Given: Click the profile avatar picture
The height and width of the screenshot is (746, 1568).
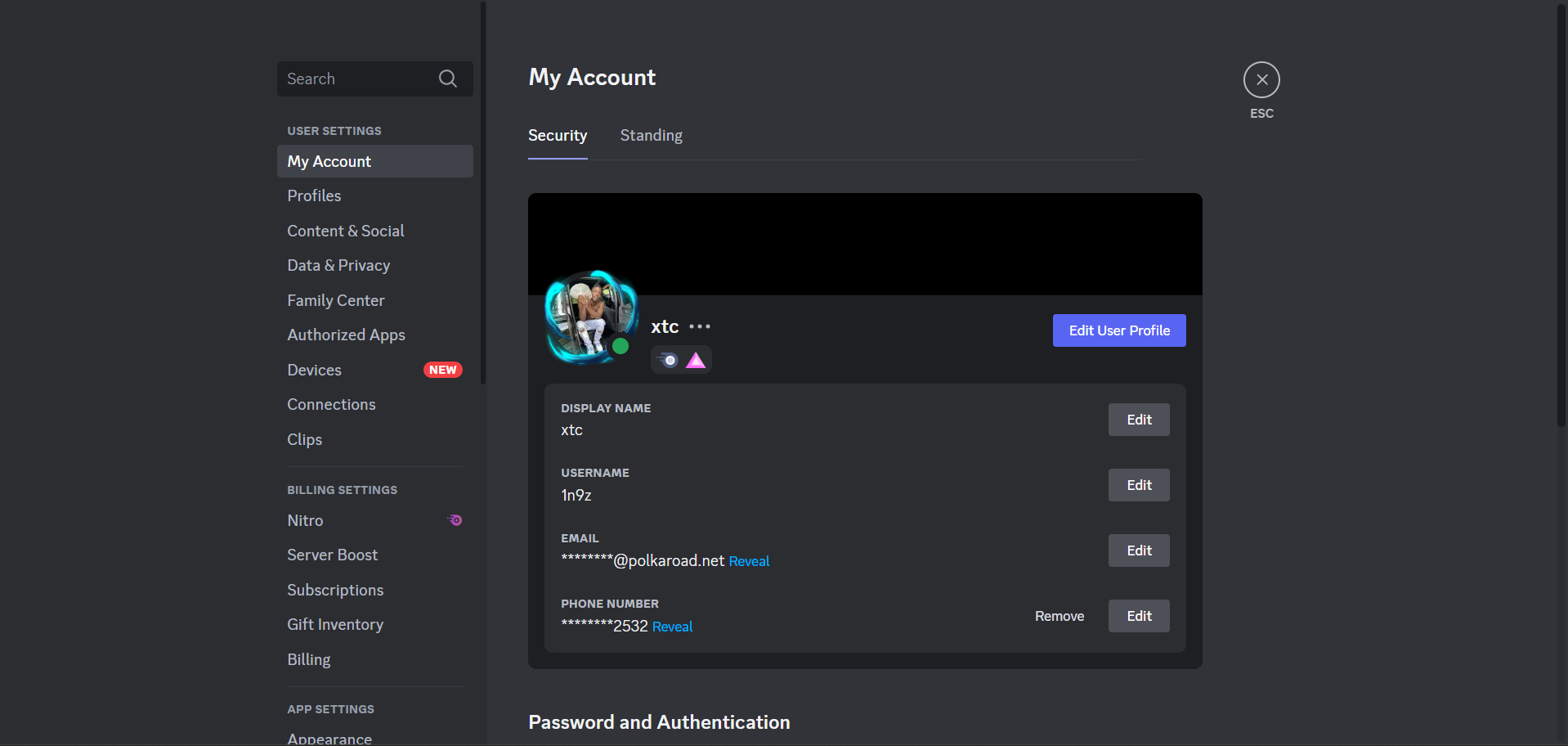Looking at the screenshot, I should tap(587, 315).
